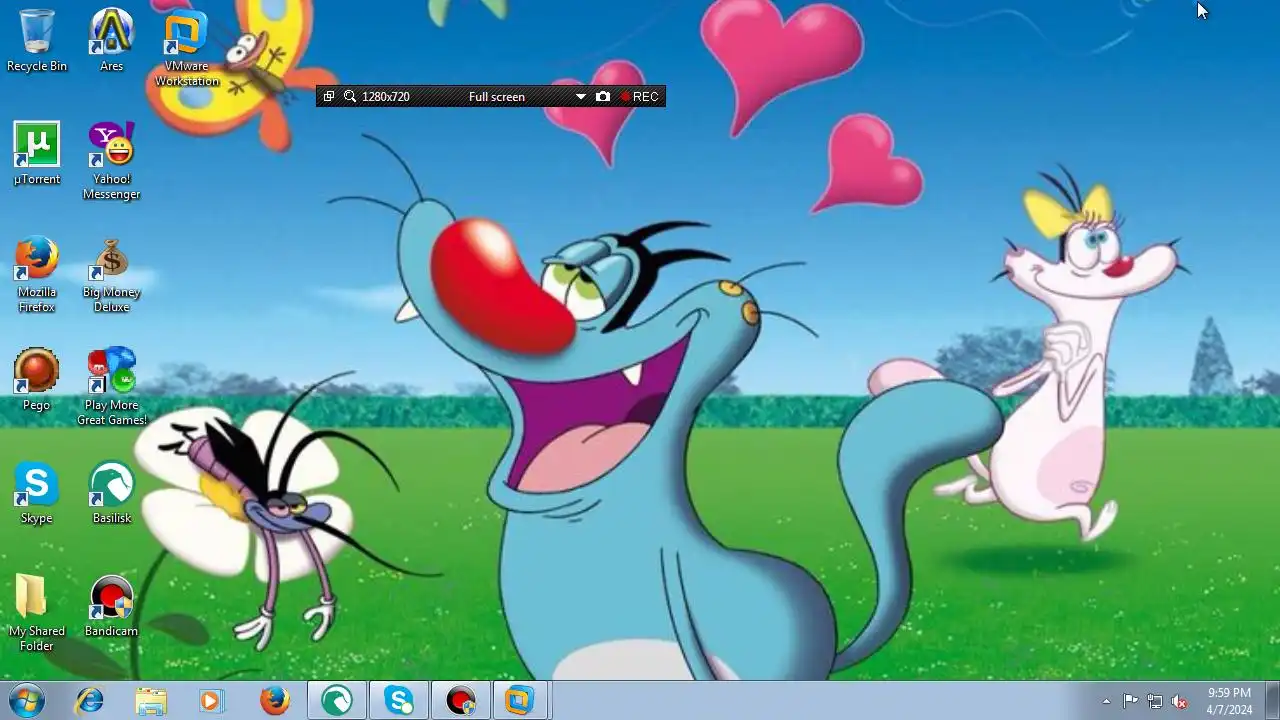Switch to VMware Workstation taskbar window

(x=520, y=701)
